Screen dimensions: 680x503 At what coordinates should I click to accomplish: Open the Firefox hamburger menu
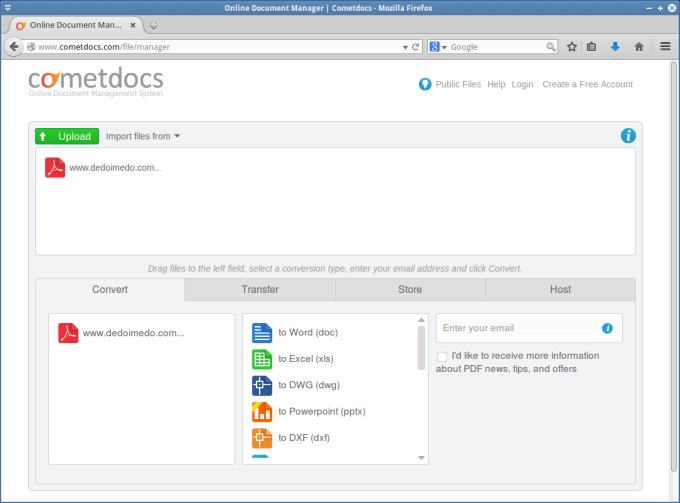(x=665, y=46)
